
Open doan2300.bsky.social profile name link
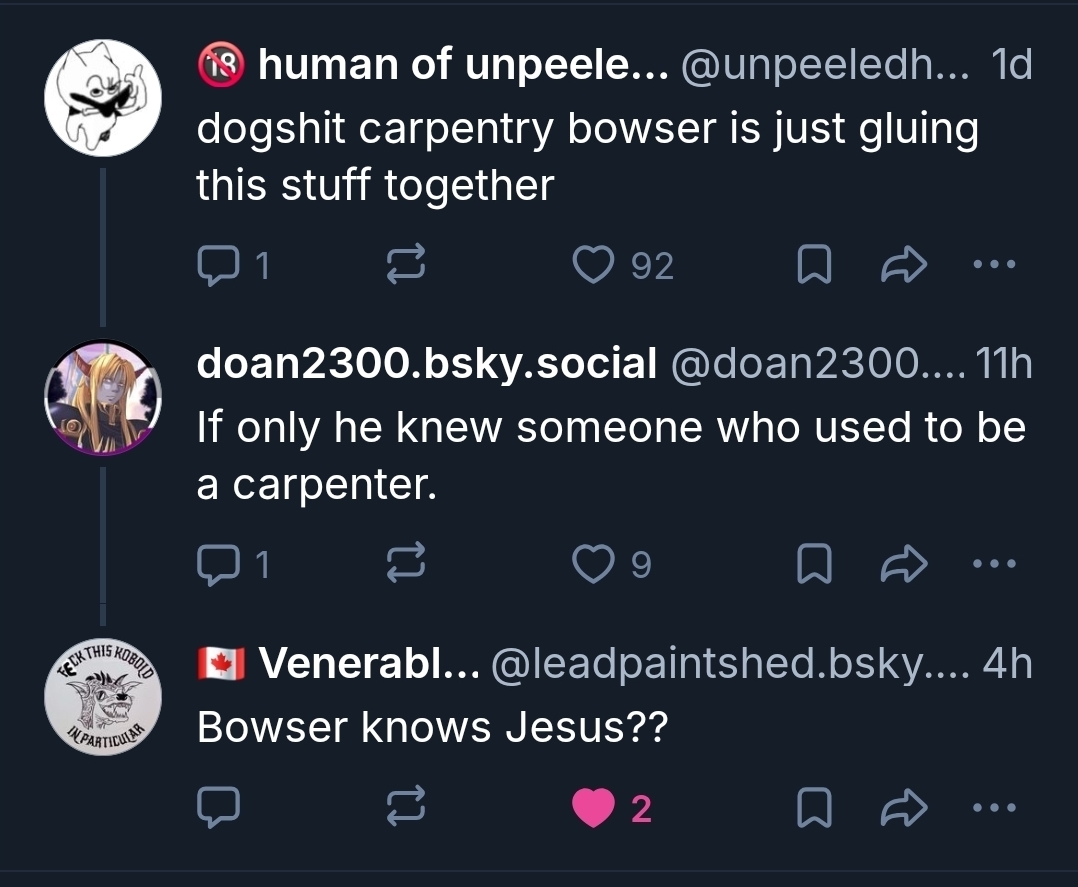pyautogui.click(x=426, y=365)
